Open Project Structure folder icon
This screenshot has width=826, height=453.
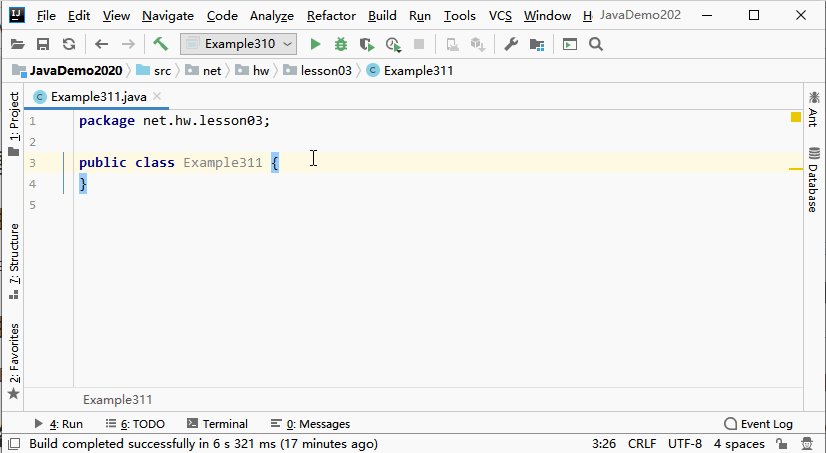[x=537, y=45]
